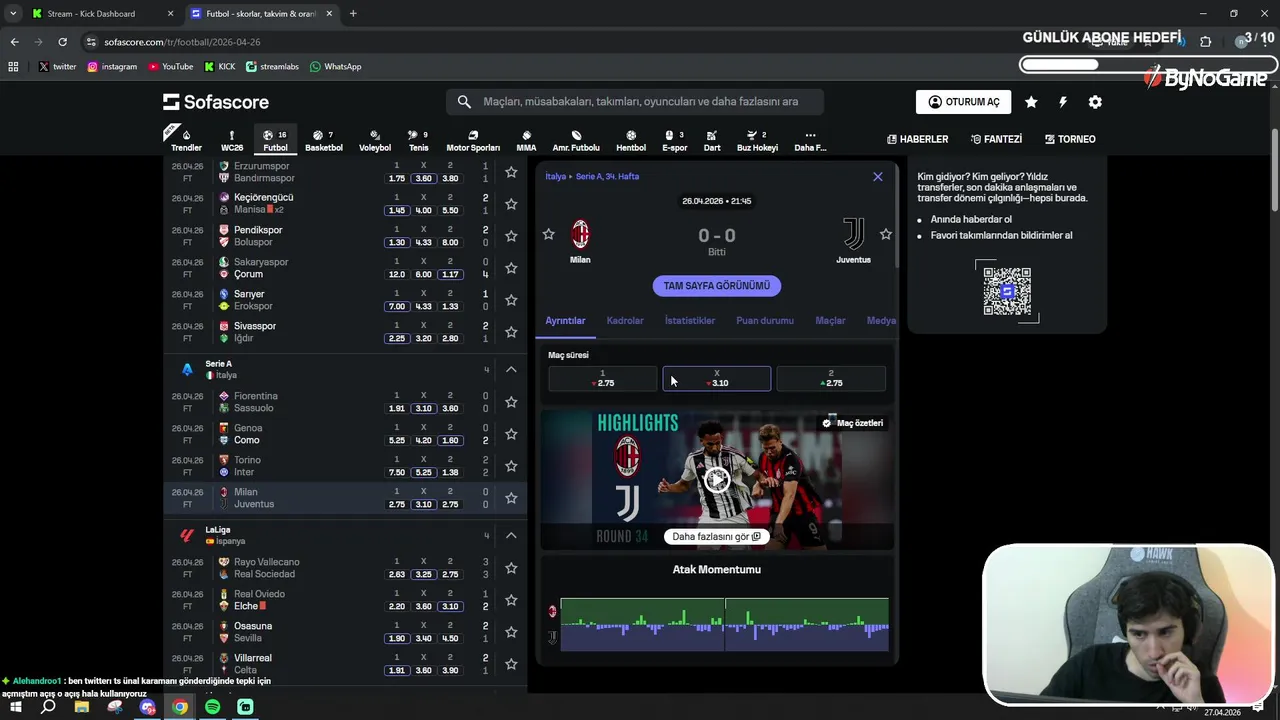Play the Milan-Juventus highlights video
This screenshot has width=1280, height=720.
click(x=717, y=480)
